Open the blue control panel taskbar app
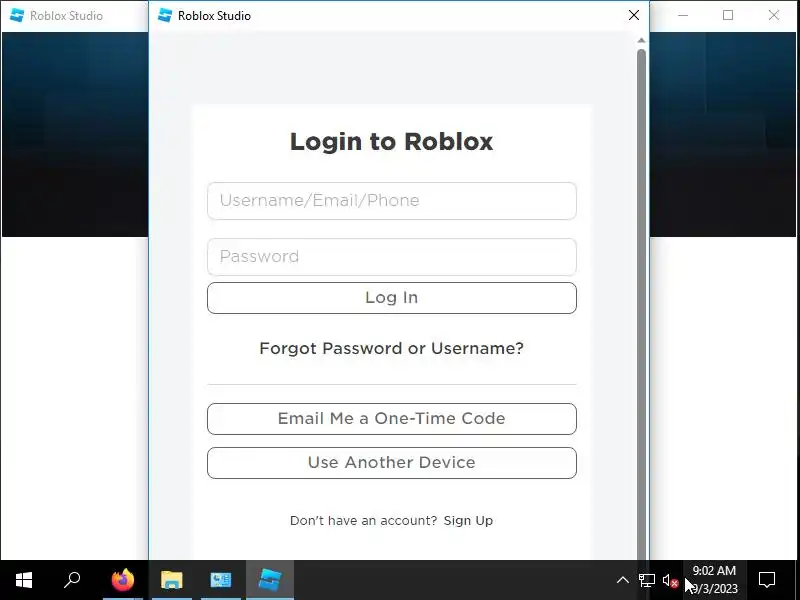 tap(221, 580)
